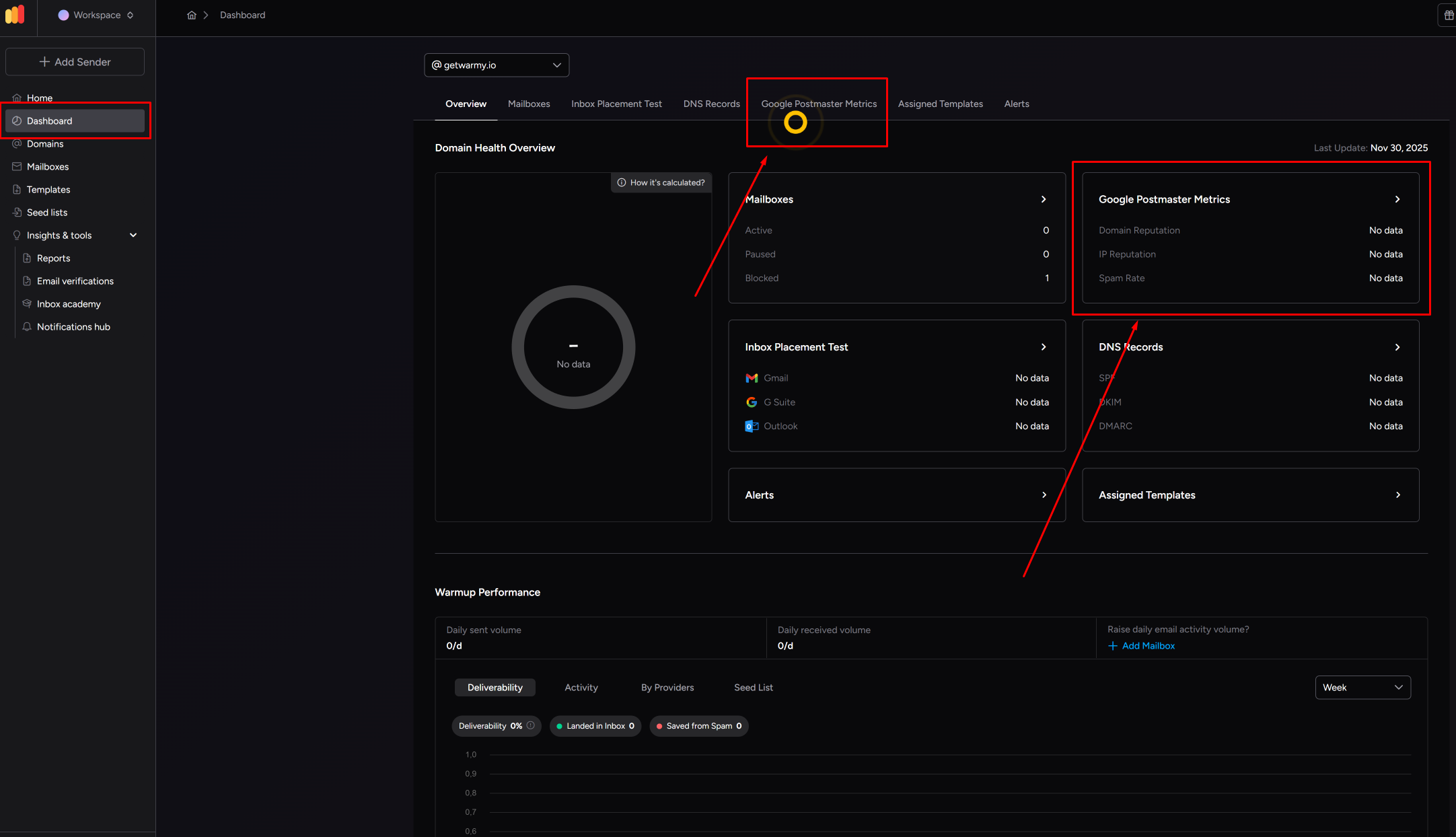Open the Week time range dropdown

click(x=1362, y=688)
